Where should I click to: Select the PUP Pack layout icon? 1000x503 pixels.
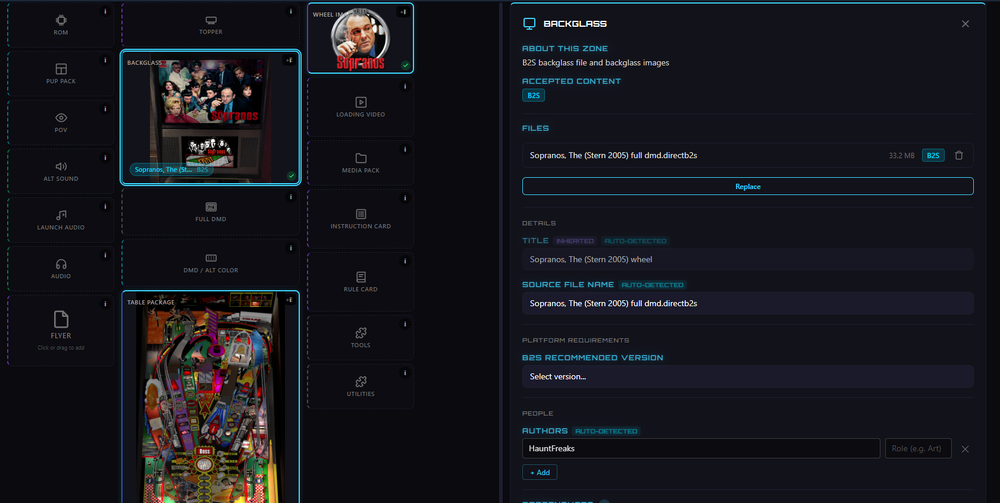(x=61, y=69)
